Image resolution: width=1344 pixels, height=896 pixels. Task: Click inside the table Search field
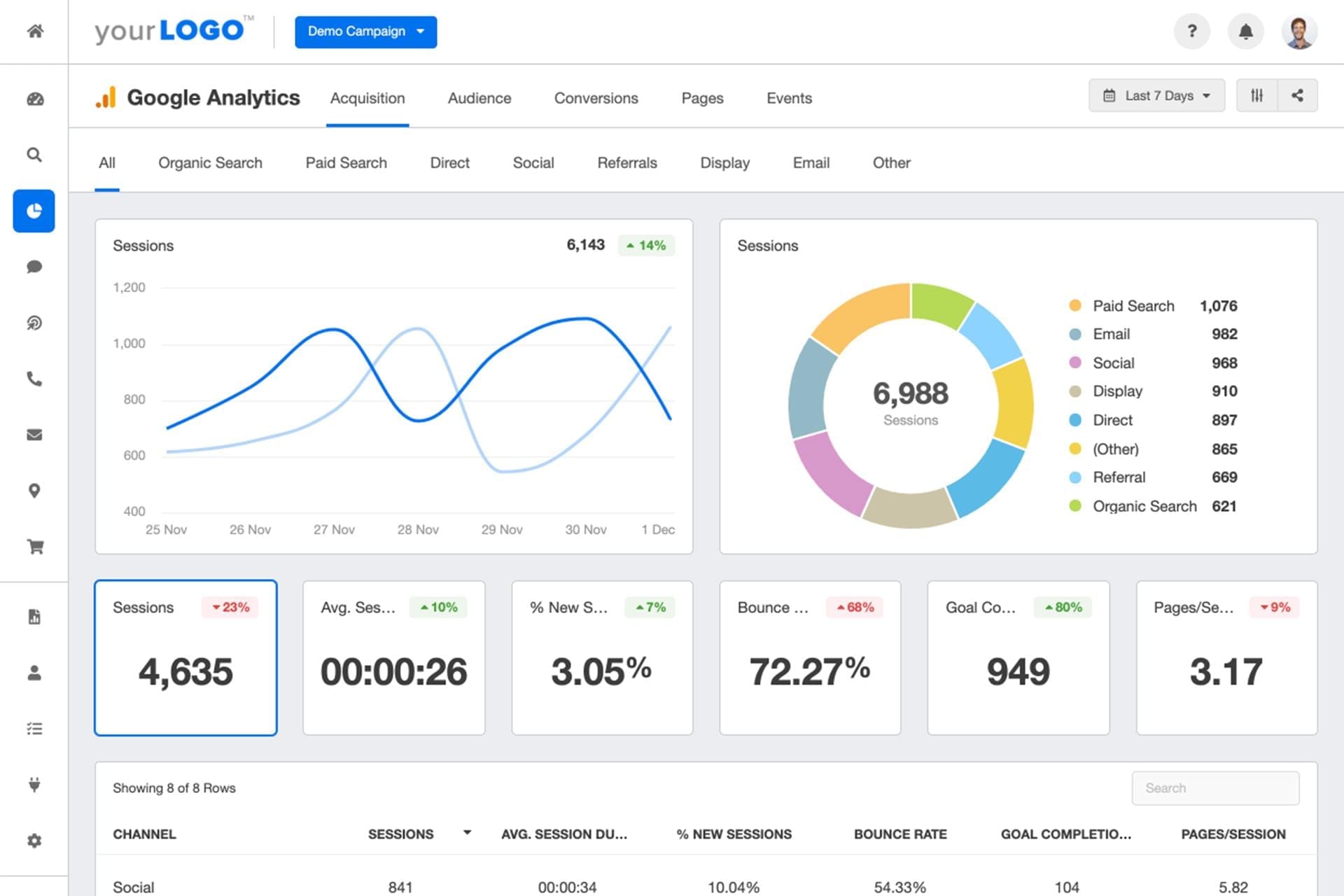click(1215, 788)
